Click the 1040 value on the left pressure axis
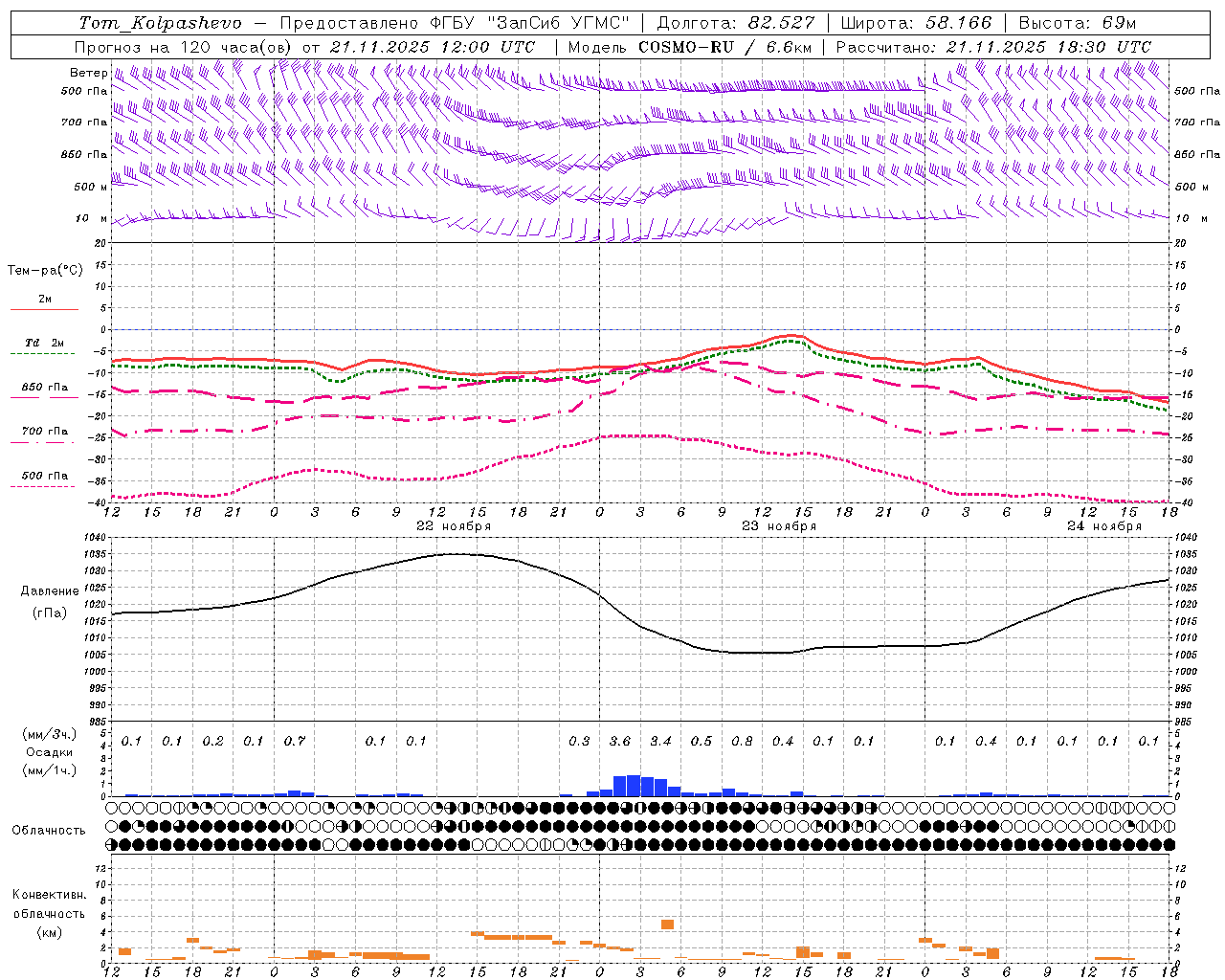1225x980 pixels. tap(96, 538)
